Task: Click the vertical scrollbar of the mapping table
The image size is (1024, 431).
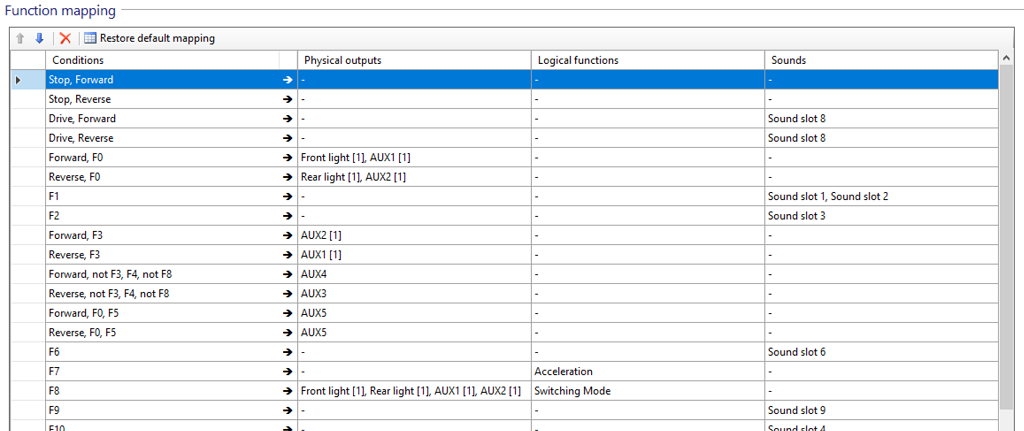Action: 1006,250
